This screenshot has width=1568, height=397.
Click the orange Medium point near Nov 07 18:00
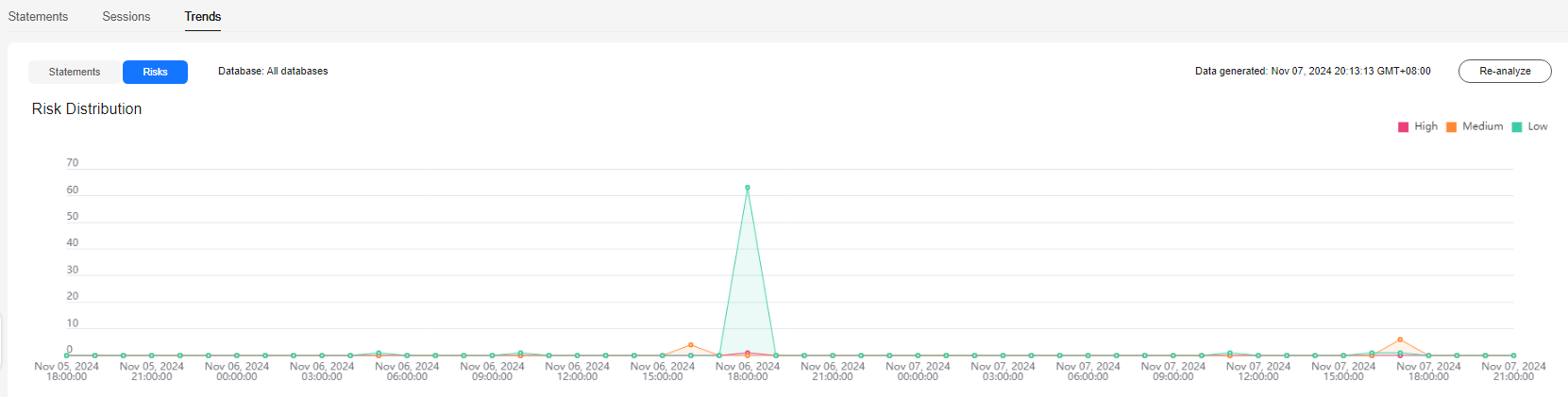(1400, 339)
